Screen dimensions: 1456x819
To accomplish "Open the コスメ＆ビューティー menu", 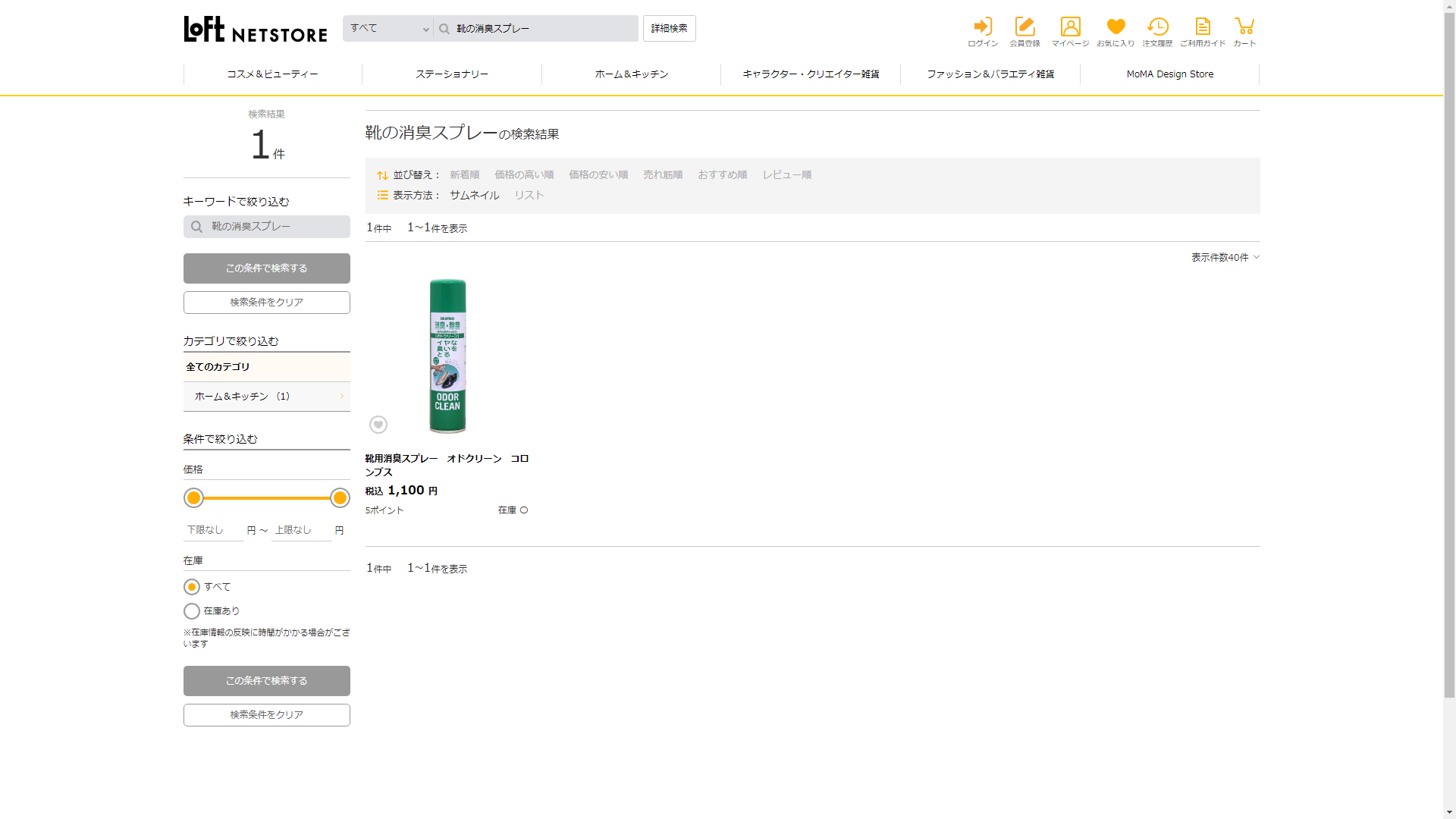I will (273, 74).
